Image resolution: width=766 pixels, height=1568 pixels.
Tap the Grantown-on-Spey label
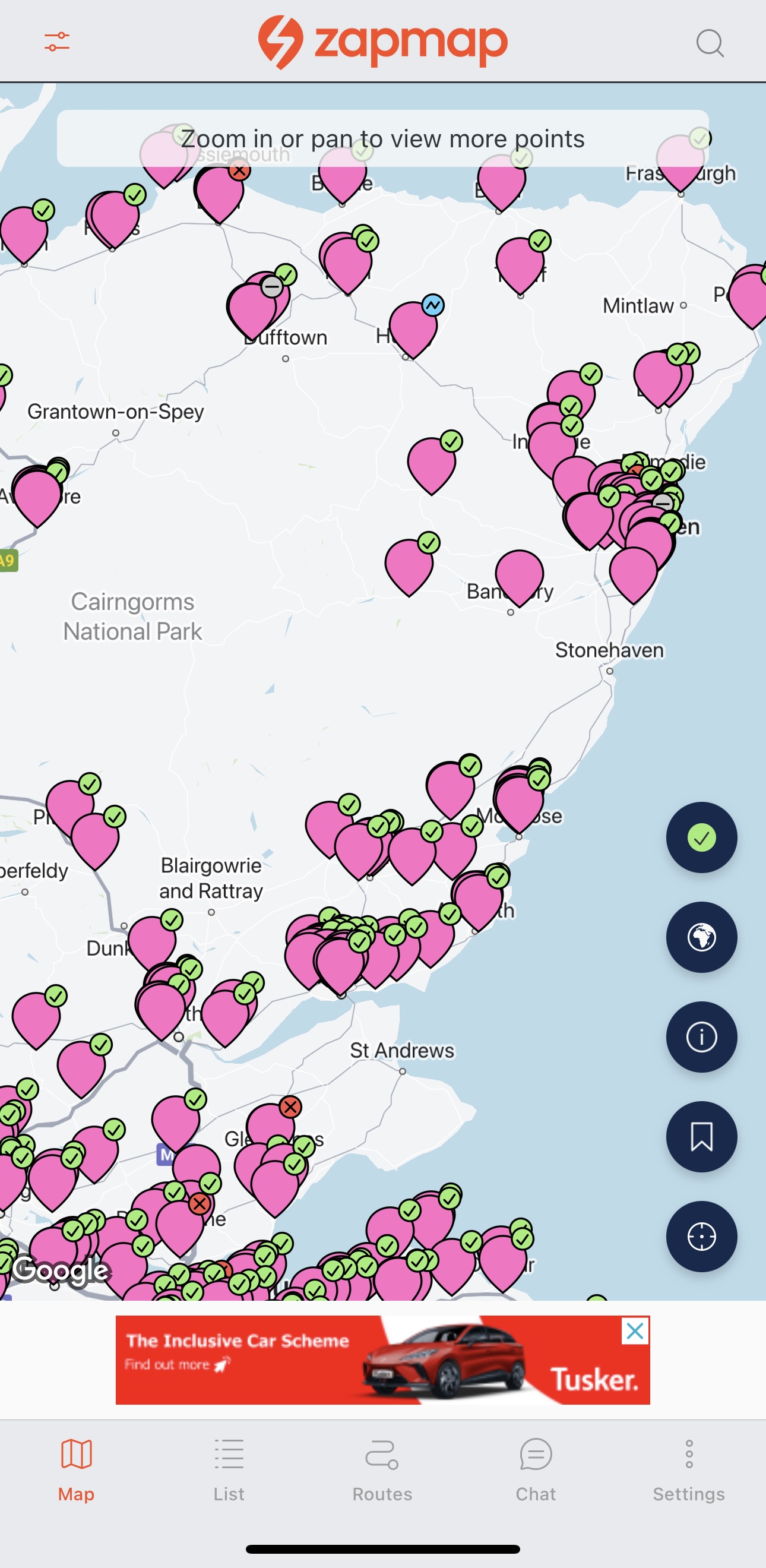[x=116, y=412]
